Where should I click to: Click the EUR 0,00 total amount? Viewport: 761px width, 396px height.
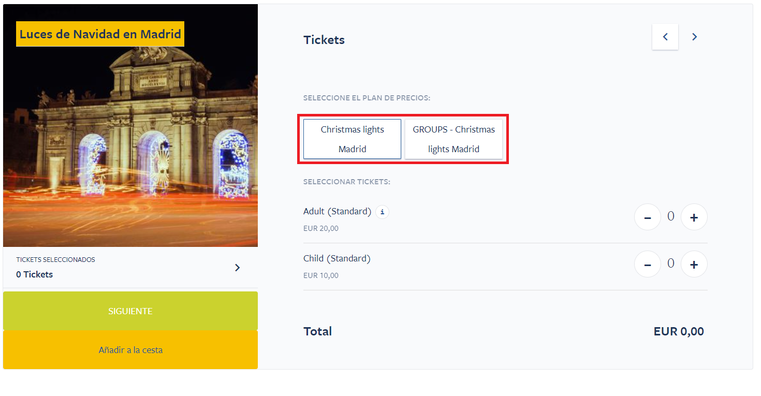point(678,331)
